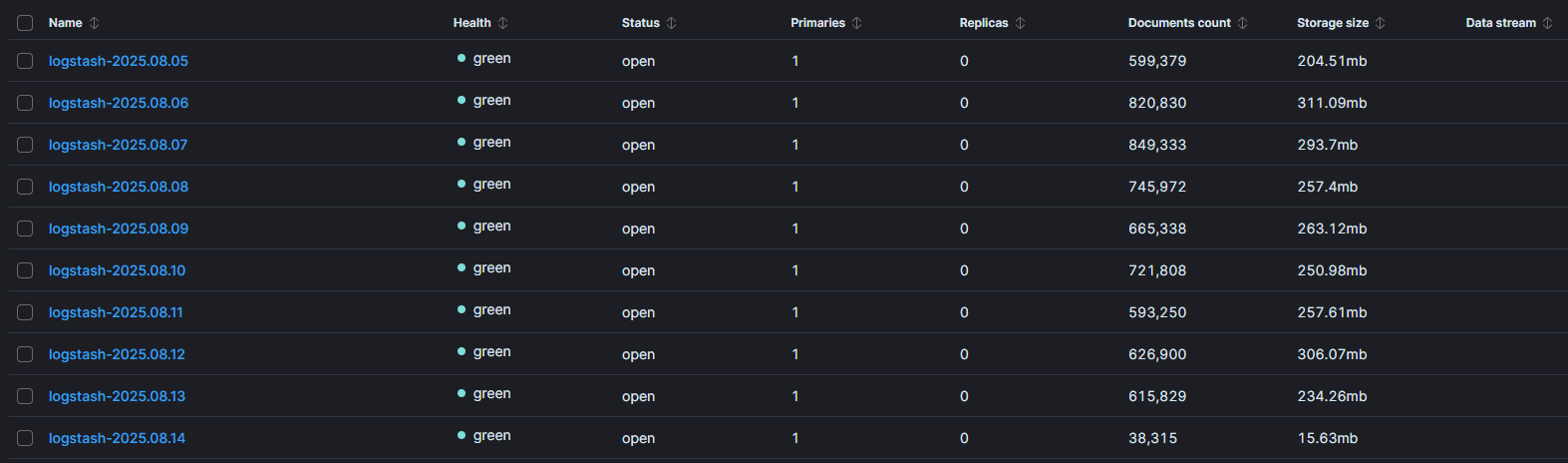Viewport: 1568px width, 463px height.
Task: View details of logstash-2025.08.10
Action: (117, 270)
